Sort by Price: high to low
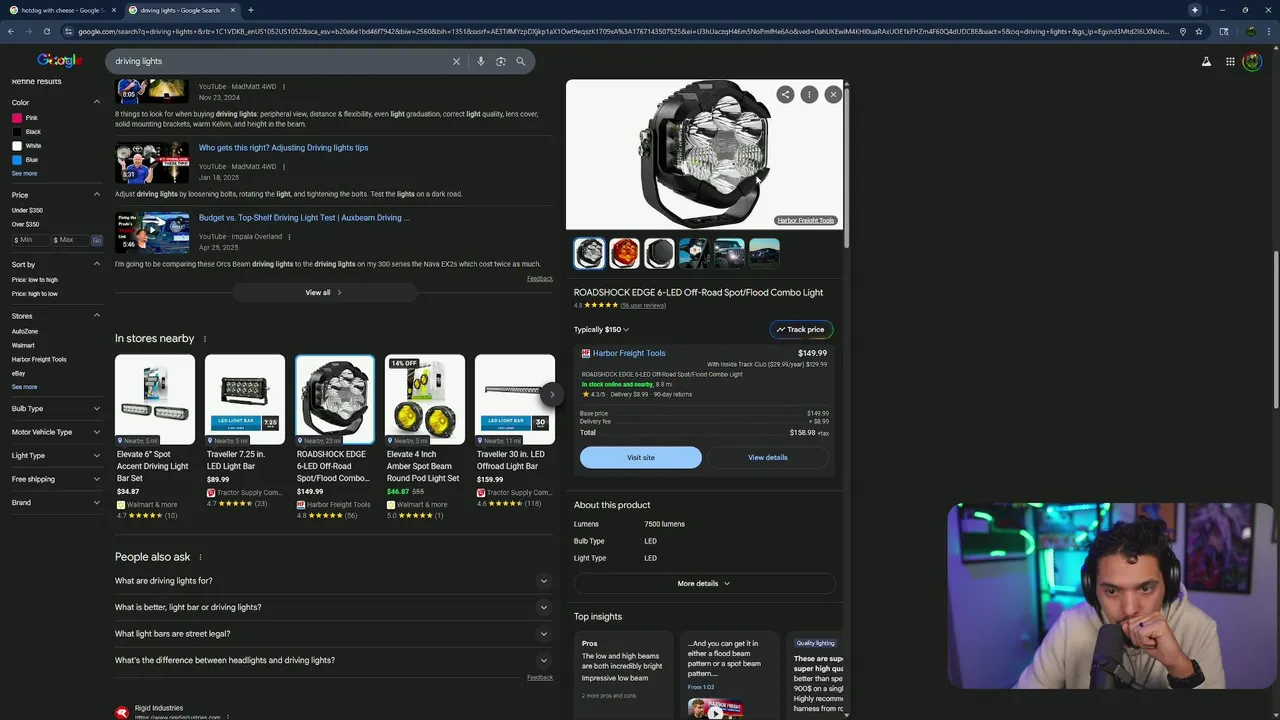This screenshot has height=720, width=1280. pos(35,294)
